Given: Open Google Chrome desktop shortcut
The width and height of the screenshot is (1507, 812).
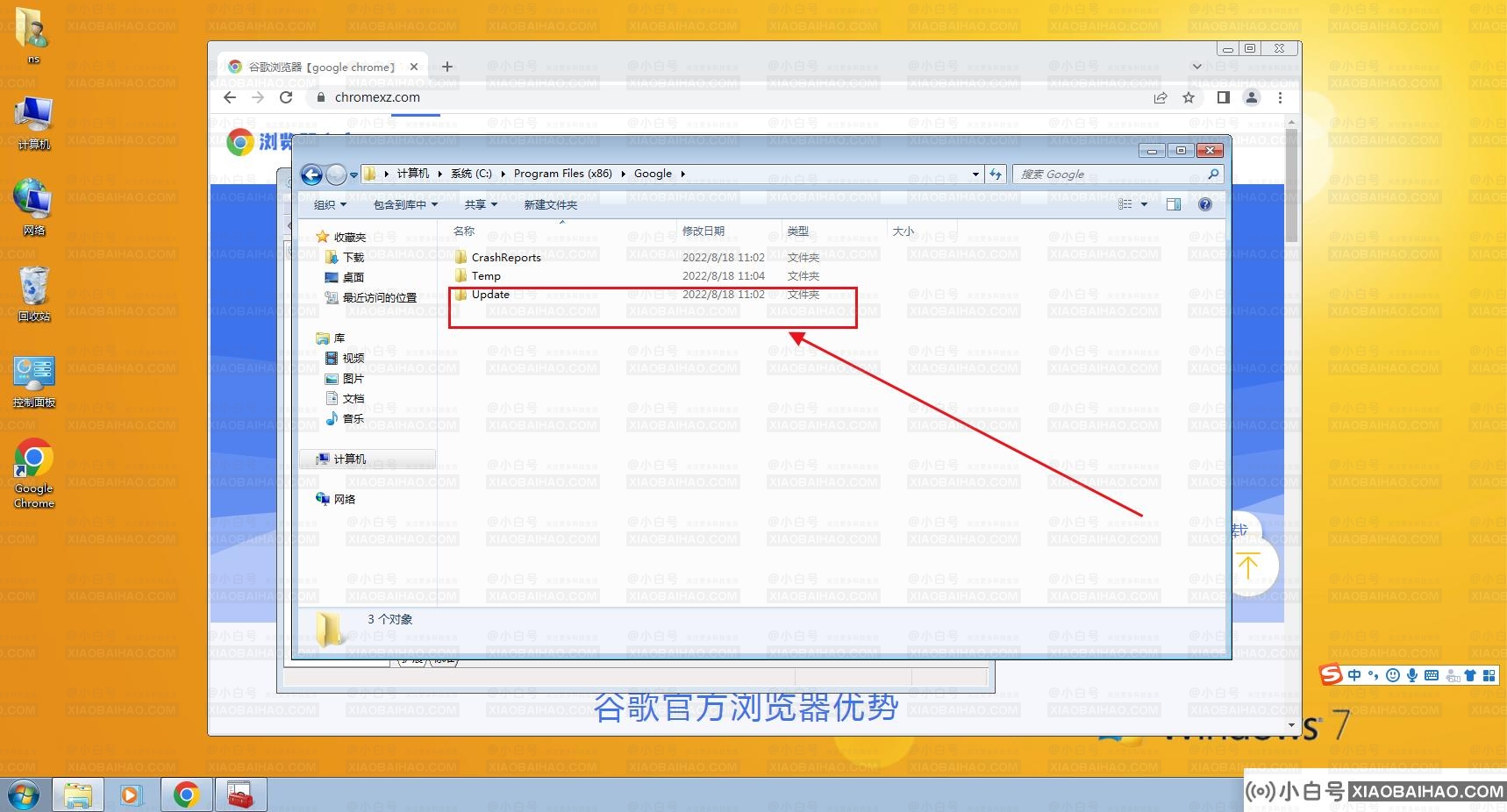Looking at the screenshot, I should click(x=34, y=474).
